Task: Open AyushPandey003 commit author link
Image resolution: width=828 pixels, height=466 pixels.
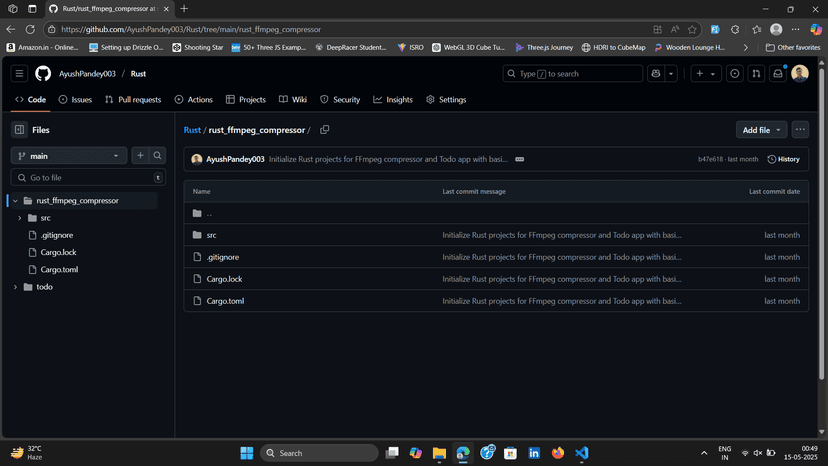Action: click(235, 159)
